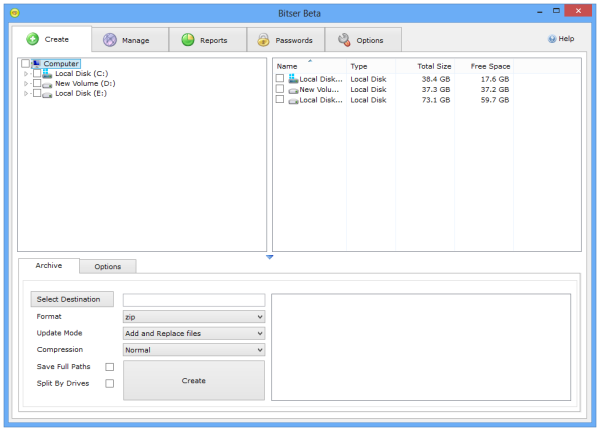Close the Bitser Beta window

point(578,11)
